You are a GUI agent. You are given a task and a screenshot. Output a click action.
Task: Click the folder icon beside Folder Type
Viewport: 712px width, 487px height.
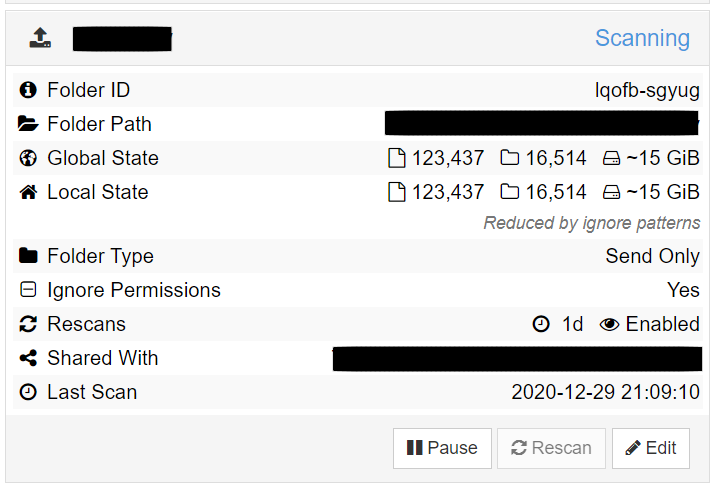coord(28,256)
